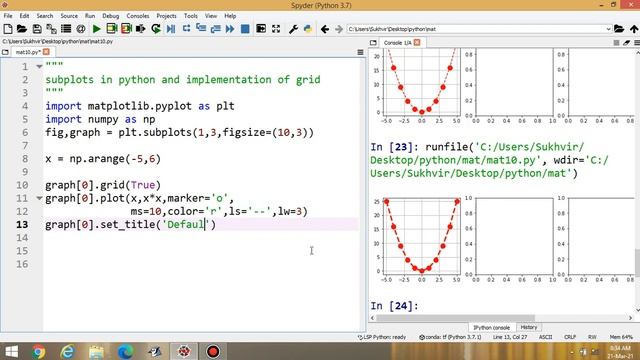Viewport: 640px width, 360px height.
Task: Open Internet Explorer from taskbar
Action: (67, 351)
